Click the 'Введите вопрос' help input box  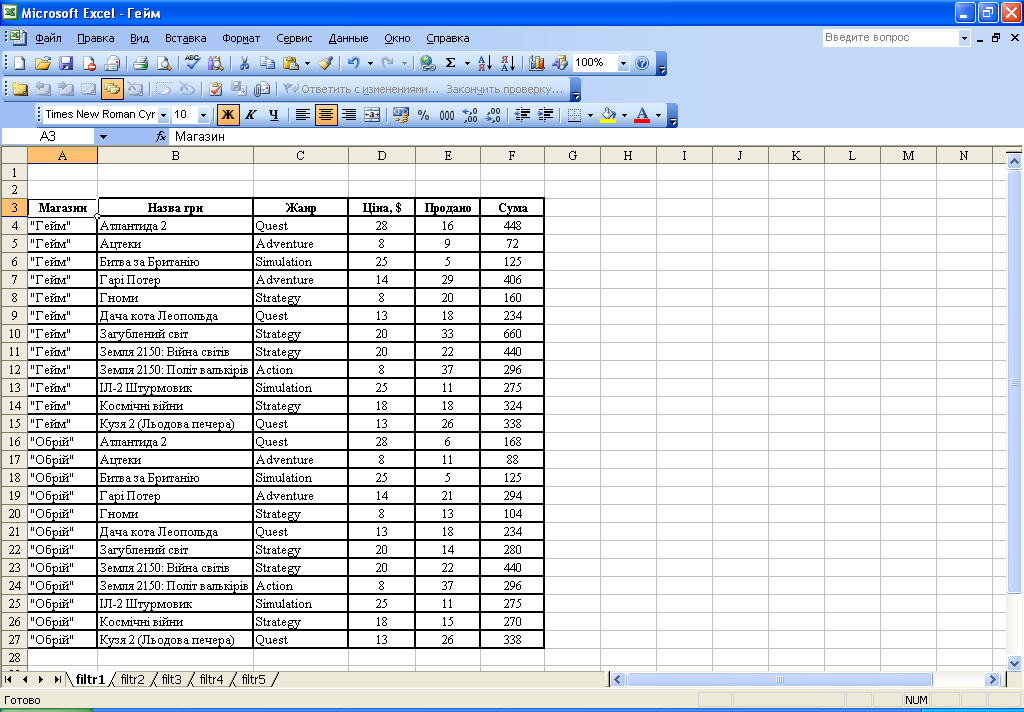(x=889, y=38)
